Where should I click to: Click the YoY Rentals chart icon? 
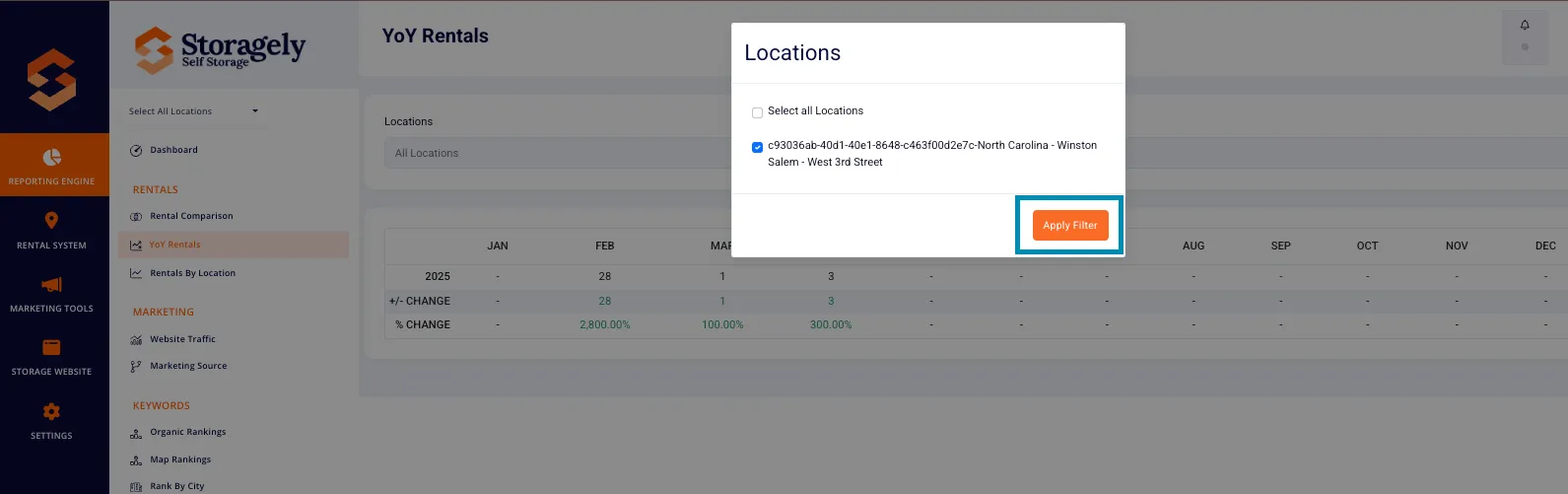point(136,245)
